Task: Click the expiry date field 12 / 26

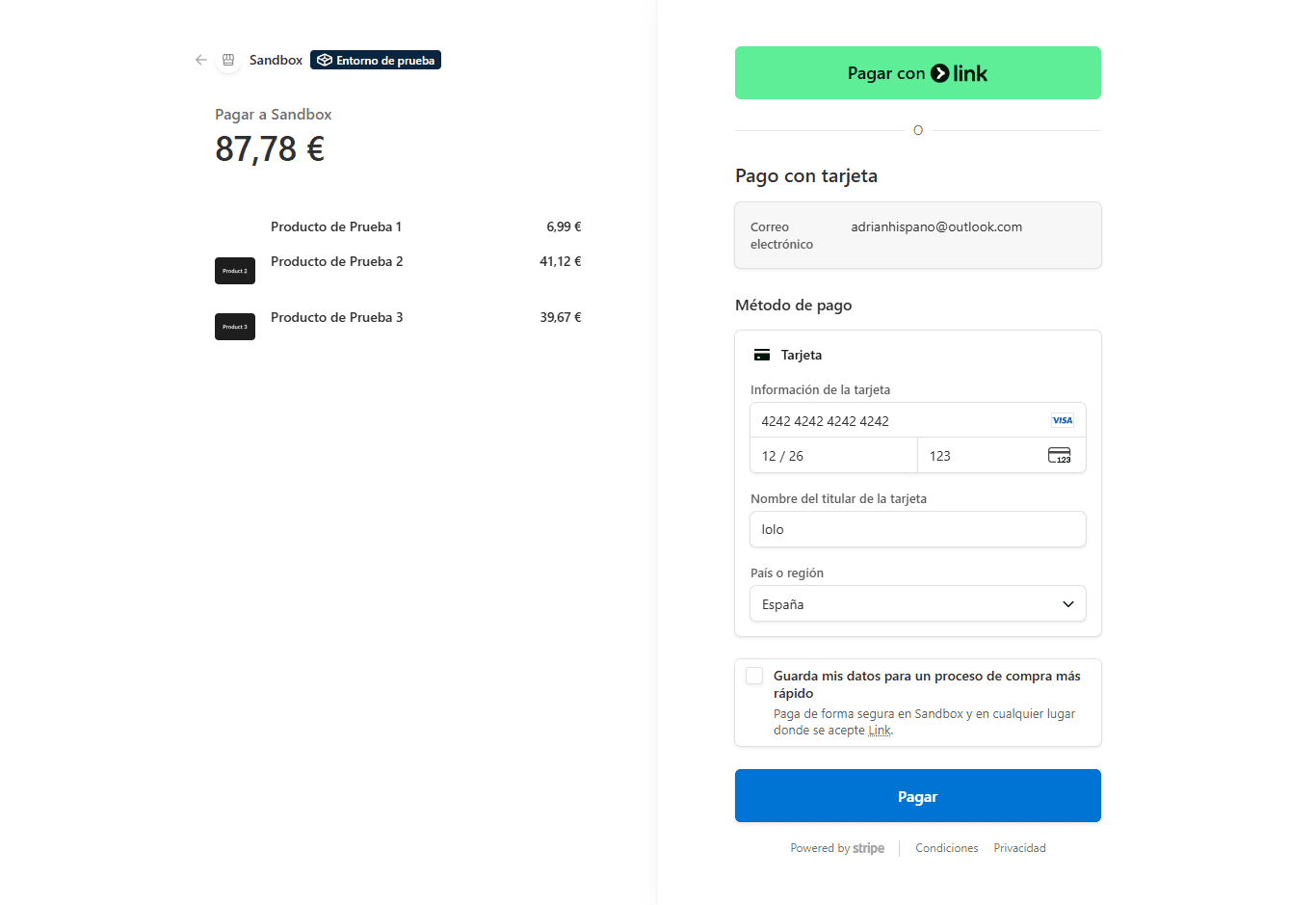Action: 833,455
